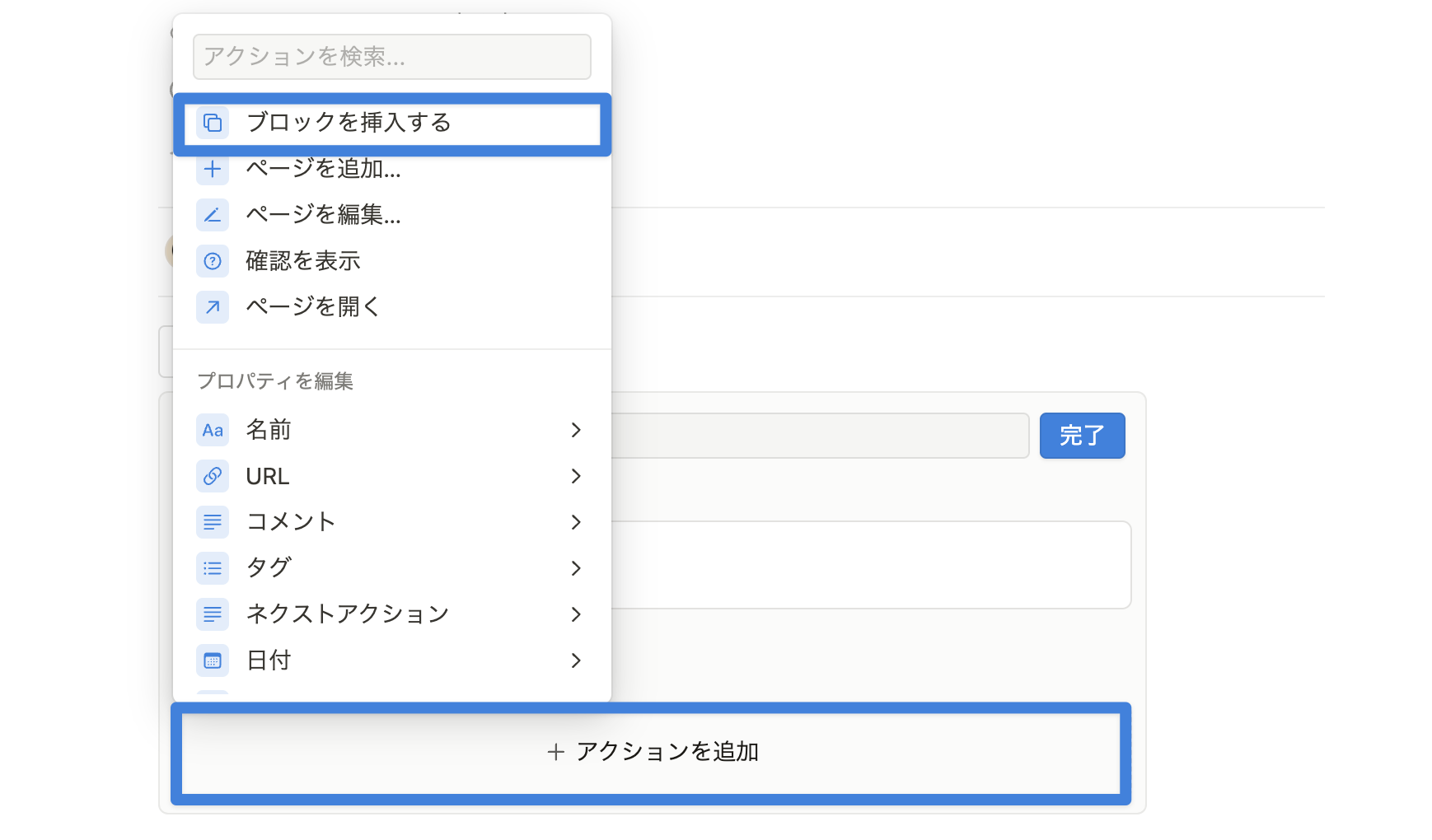
Task: Click the calendar icon beside 日付
Action: point(213,660)
